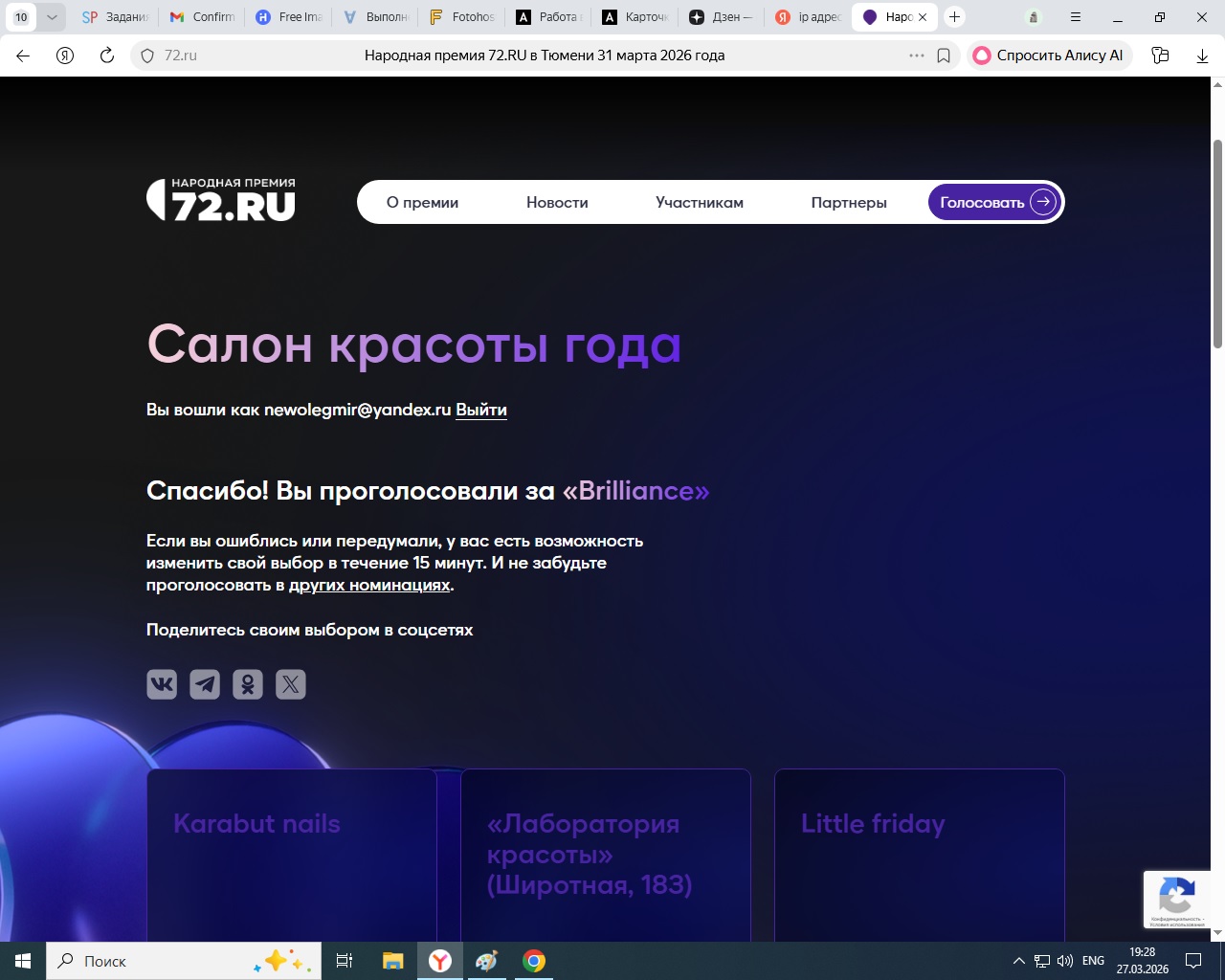Follow the других номинациях link
This screenshot has height=980, width=1225.
pyautogui.click(x=369, y=585)
